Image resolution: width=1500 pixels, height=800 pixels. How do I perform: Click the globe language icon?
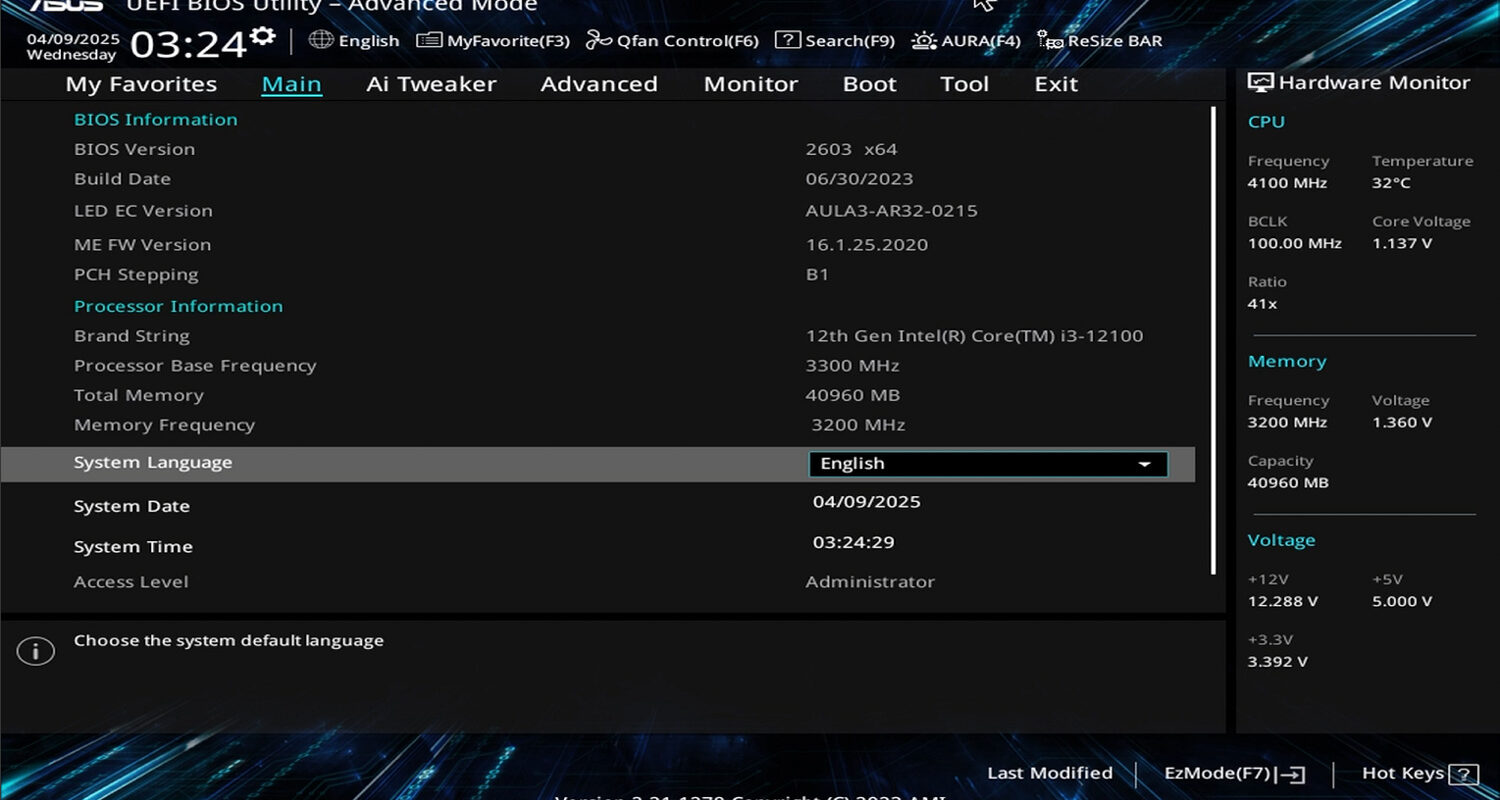click(x=321, y=40)
